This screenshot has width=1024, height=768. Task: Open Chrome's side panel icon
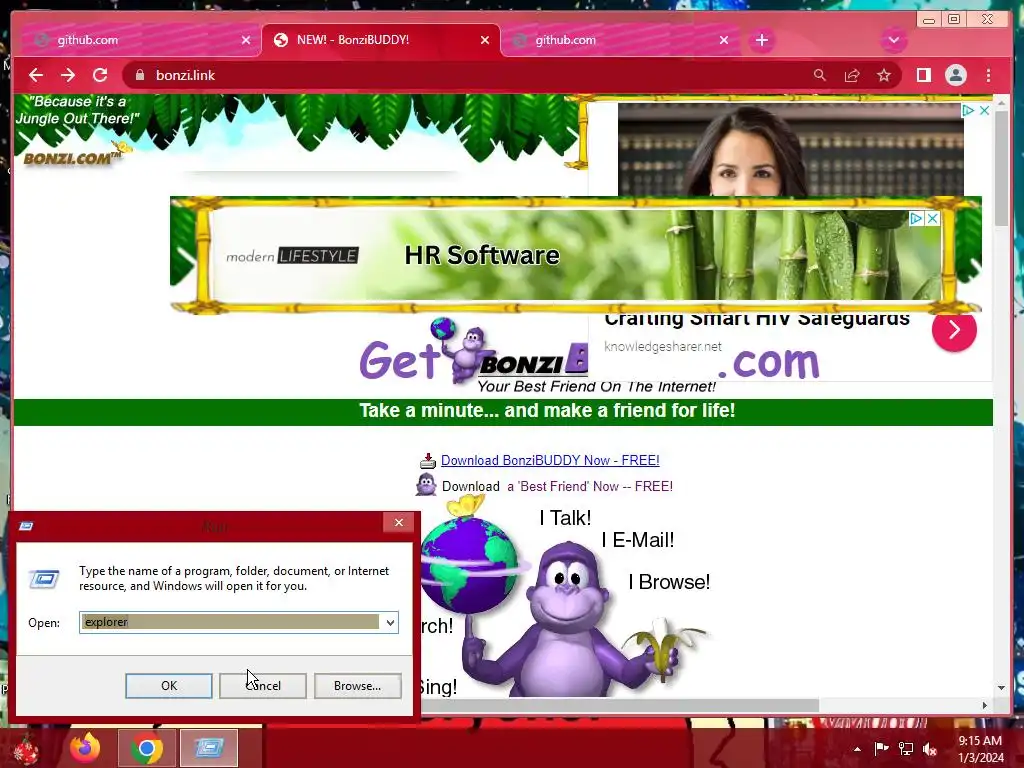923,75
